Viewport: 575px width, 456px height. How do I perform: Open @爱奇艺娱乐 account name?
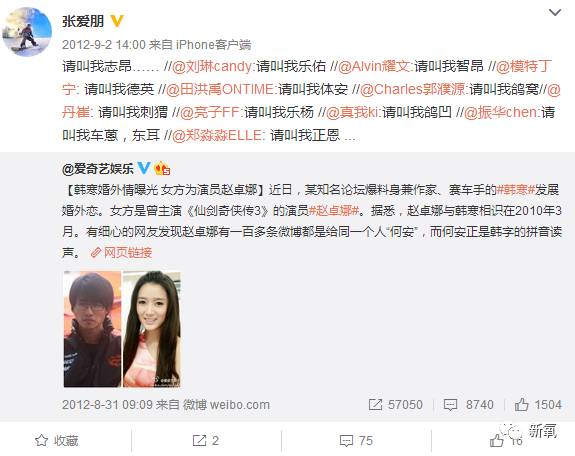98,169
